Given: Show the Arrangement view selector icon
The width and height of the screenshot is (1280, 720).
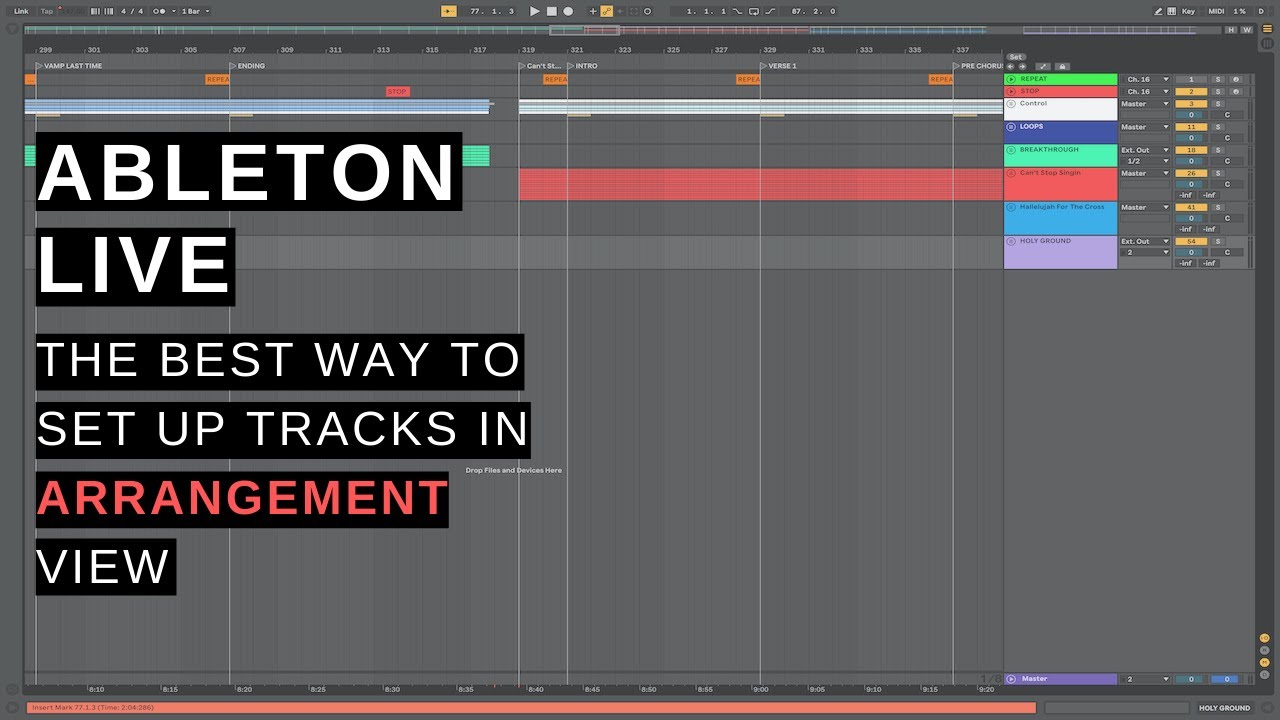Looking at the screenshot, I should coord(1267,29).
